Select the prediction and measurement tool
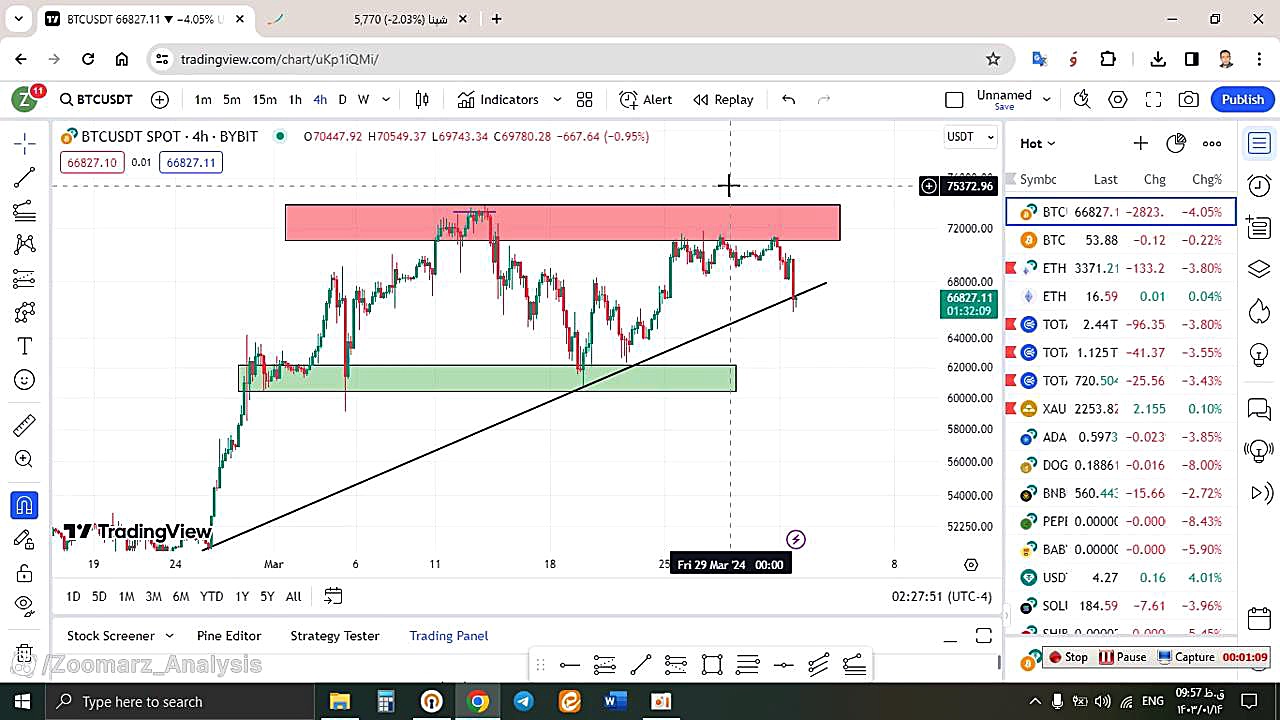The width and height of the screenshot is (1280, 720). pyautogui.click(x=25, y=278)
